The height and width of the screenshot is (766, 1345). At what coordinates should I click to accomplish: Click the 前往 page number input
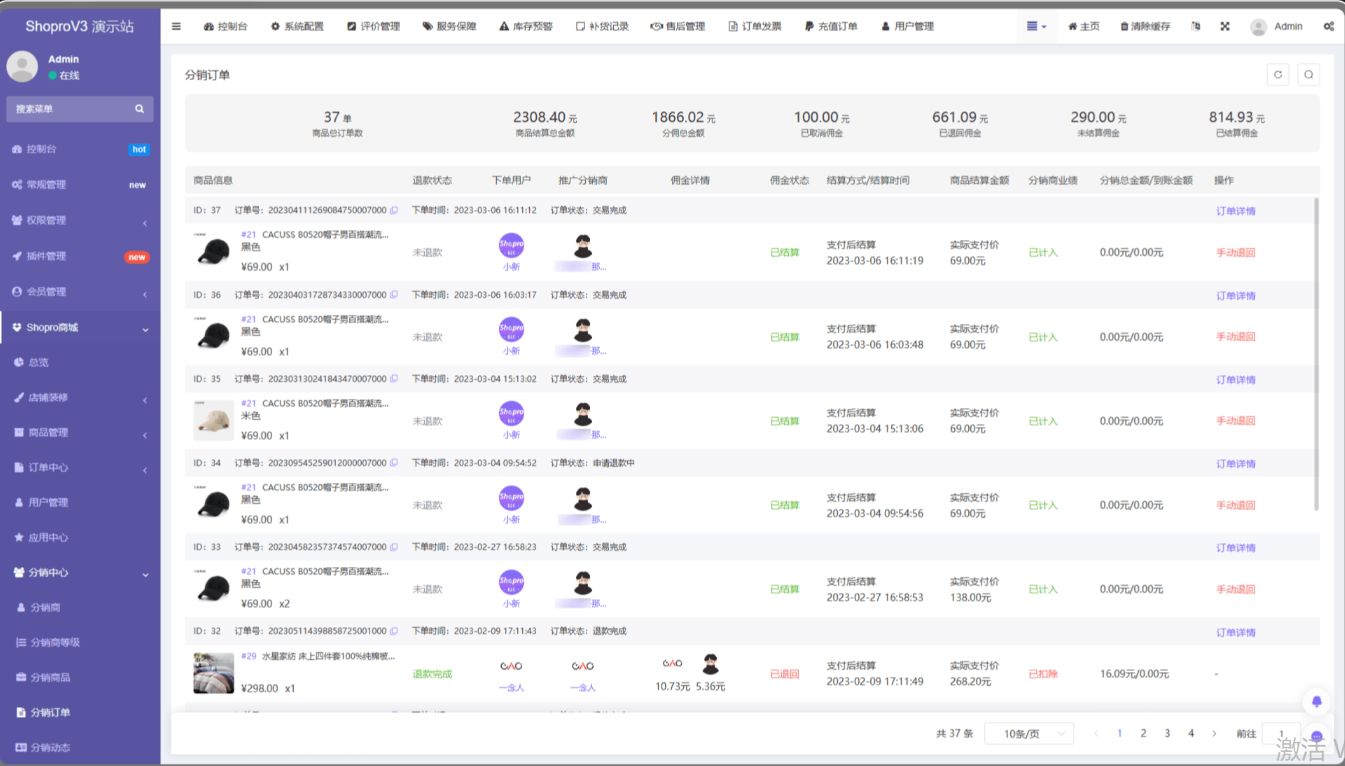tap(1281, 733)
